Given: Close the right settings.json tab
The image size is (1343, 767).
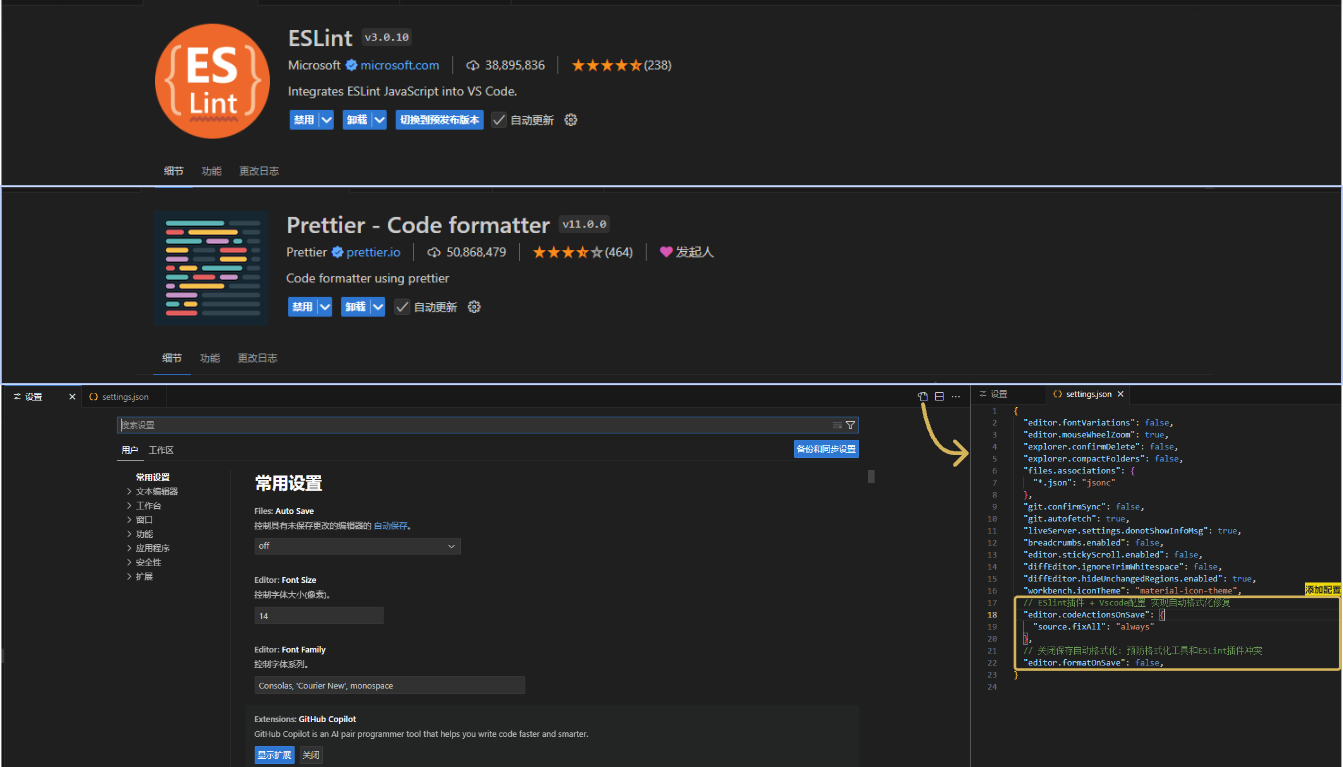Looking at the screenshot, I should coord(1121,395).
